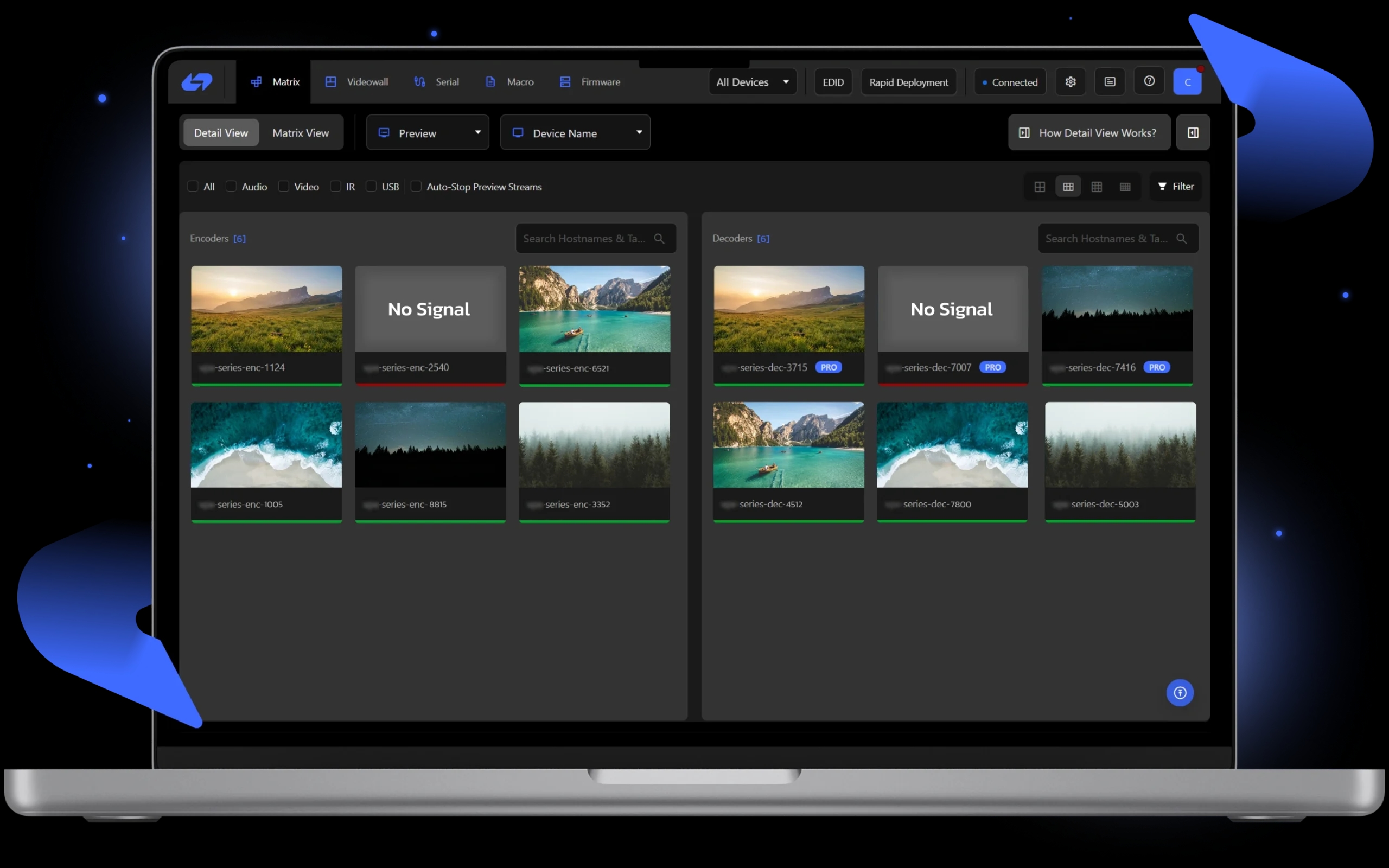The width and height of the screenshot is (1389, 868).
Task: Click the Decoders search magnifier icon
Action: (x=1181, y=238)
